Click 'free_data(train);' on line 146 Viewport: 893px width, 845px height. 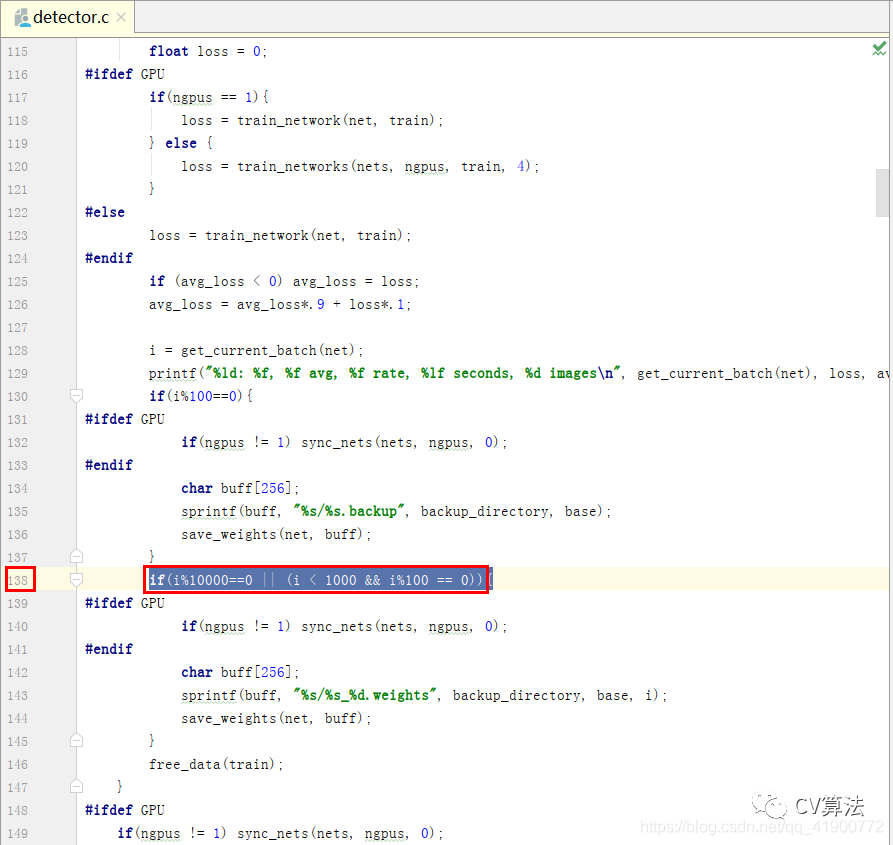(216, 765)
